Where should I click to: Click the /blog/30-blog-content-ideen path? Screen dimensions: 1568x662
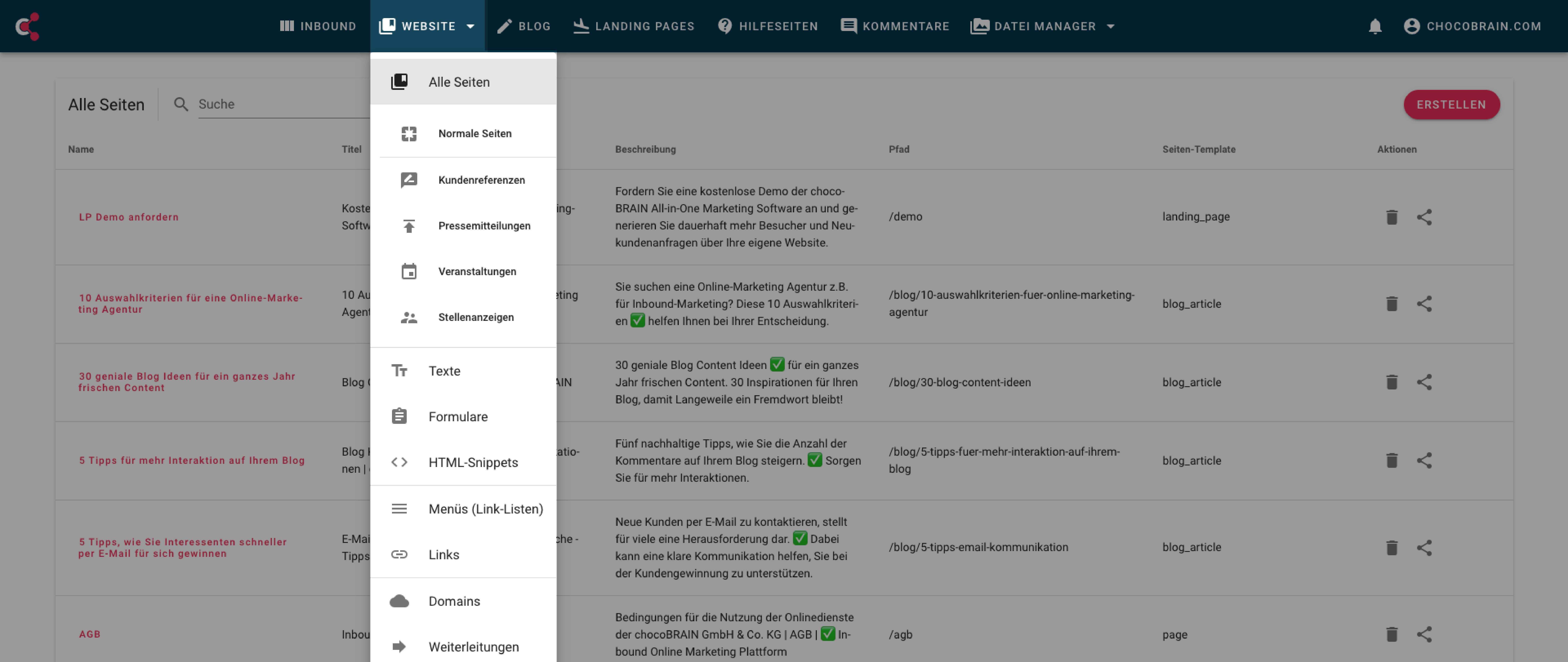tap(960, 382)
